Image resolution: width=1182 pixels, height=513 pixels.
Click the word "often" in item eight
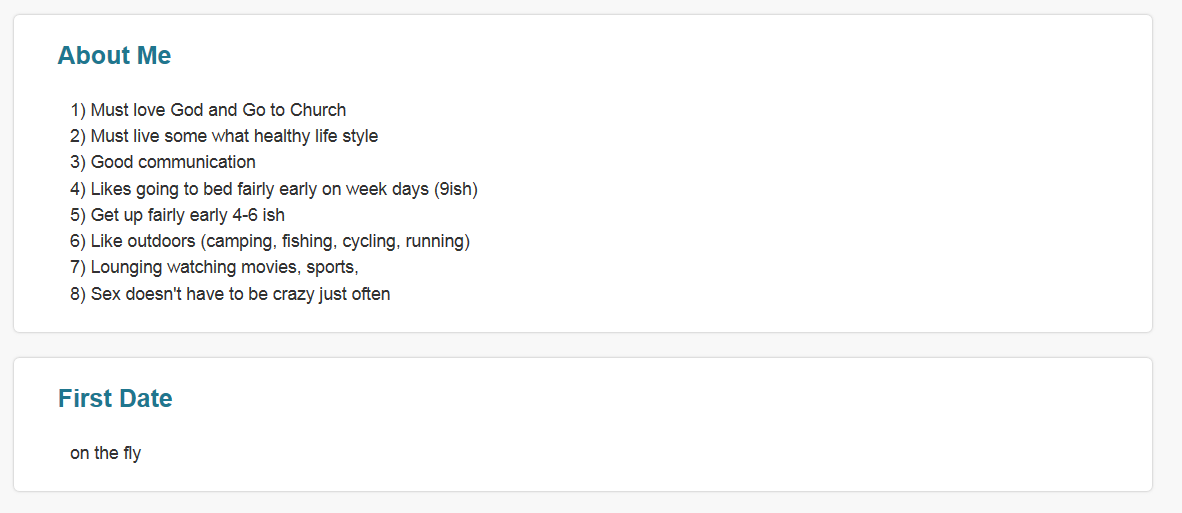tap(371, 294)
